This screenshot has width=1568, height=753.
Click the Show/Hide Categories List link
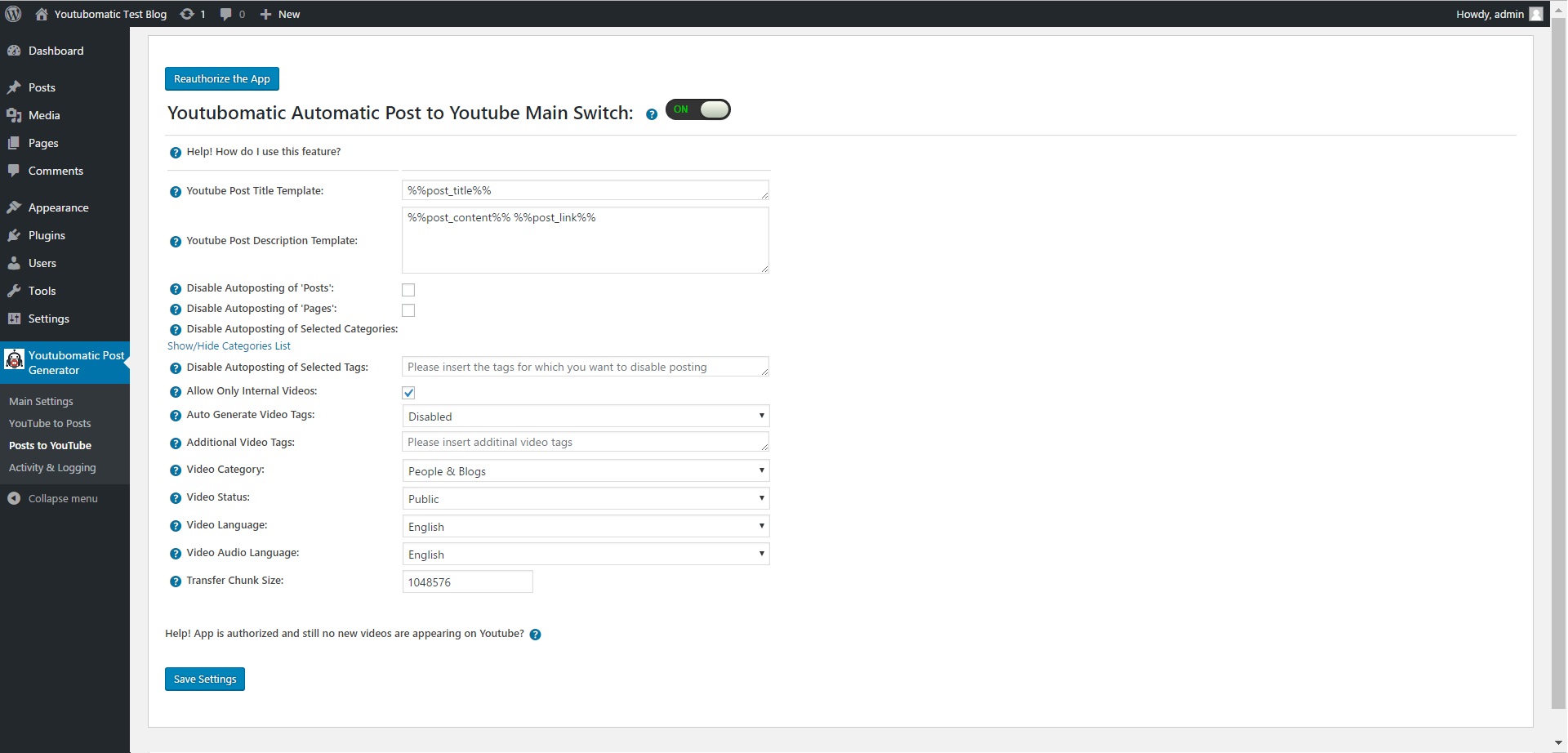coord(229,345)
